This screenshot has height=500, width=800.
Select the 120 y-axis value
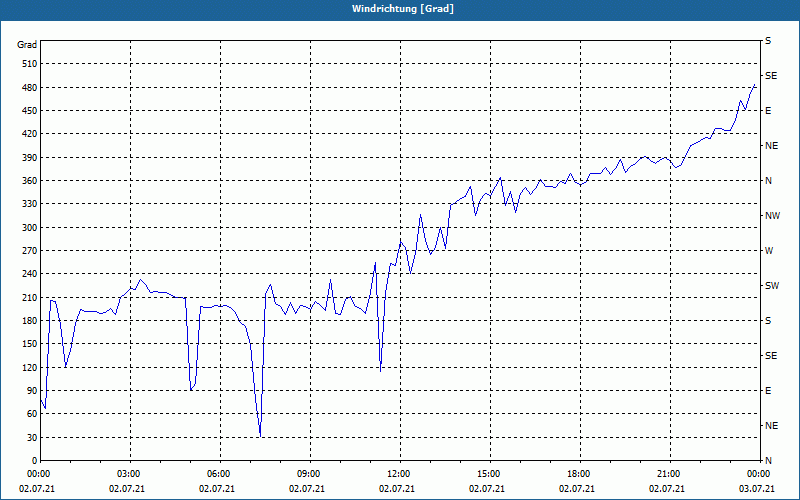(x=29, y=367)
